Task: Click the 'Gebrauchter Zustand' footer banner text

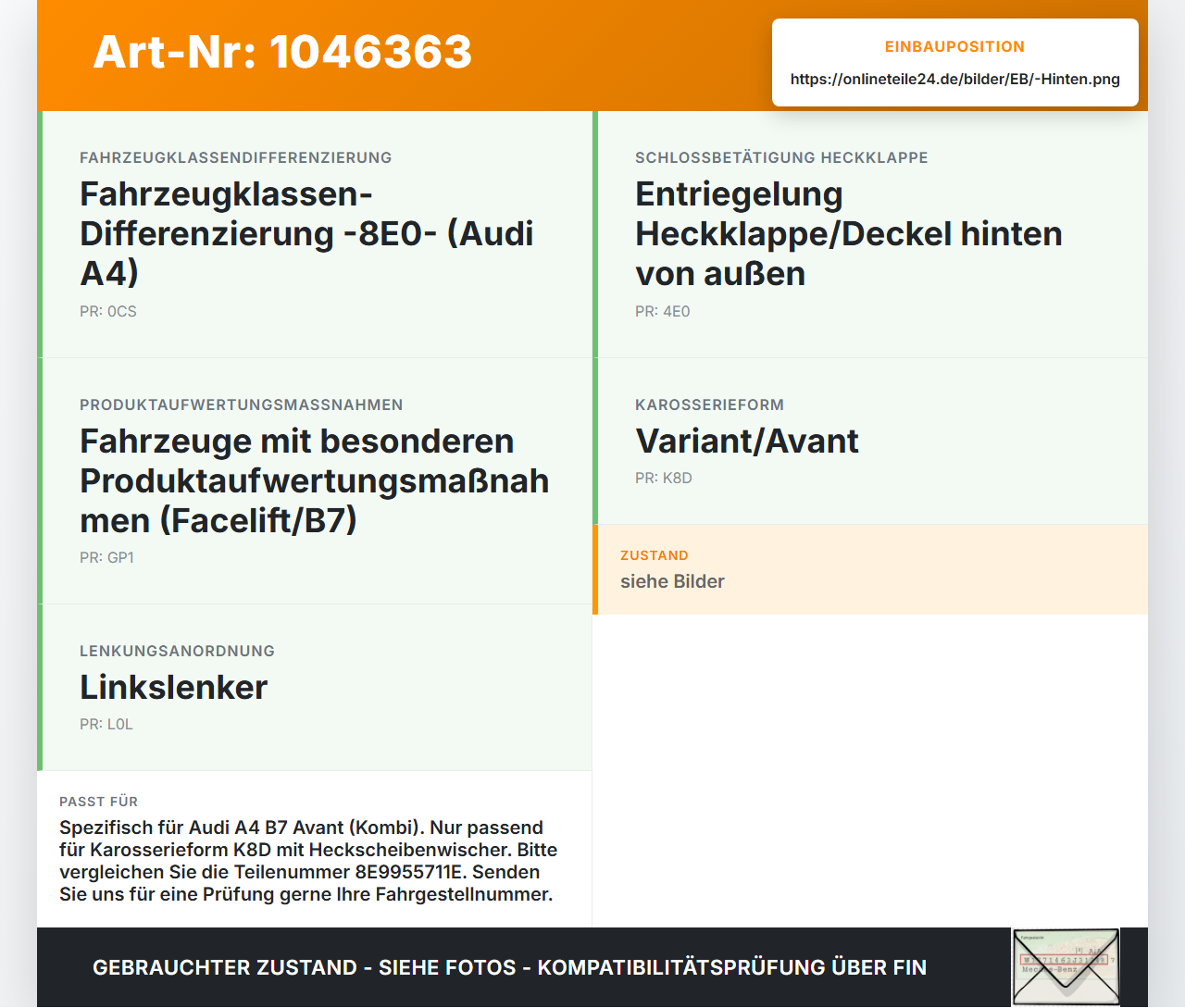Action: click(x=509, y=967)
